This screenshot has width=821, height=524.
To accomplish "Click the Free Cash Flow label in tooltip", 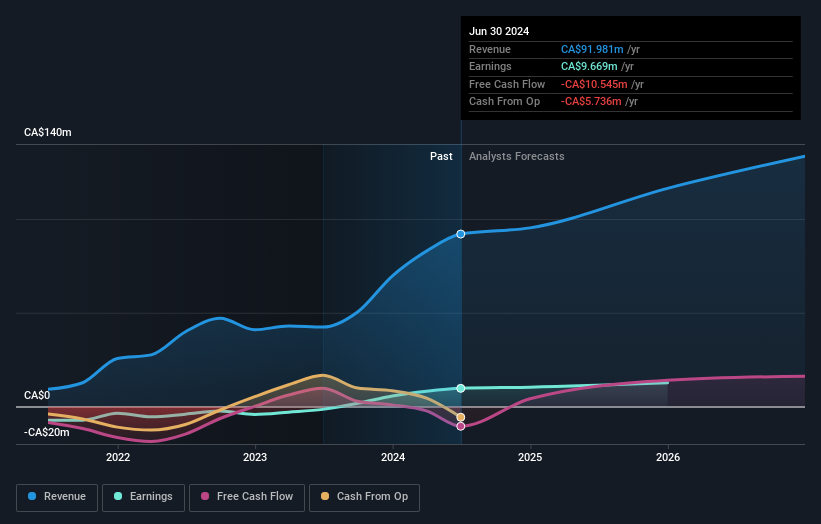I will [507, 84].
